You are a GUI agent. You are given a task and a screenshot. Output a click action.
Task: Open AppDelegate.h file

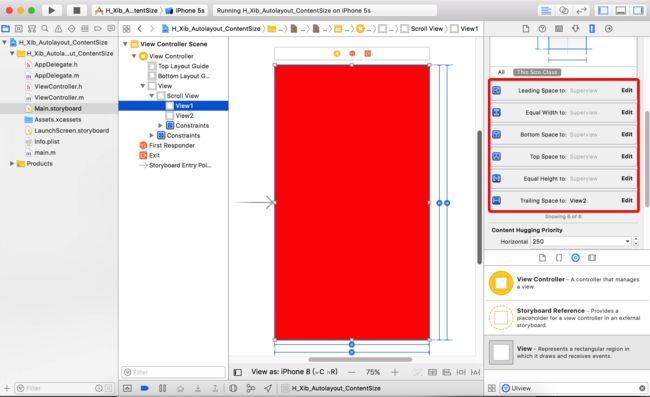tap(56, 65)
